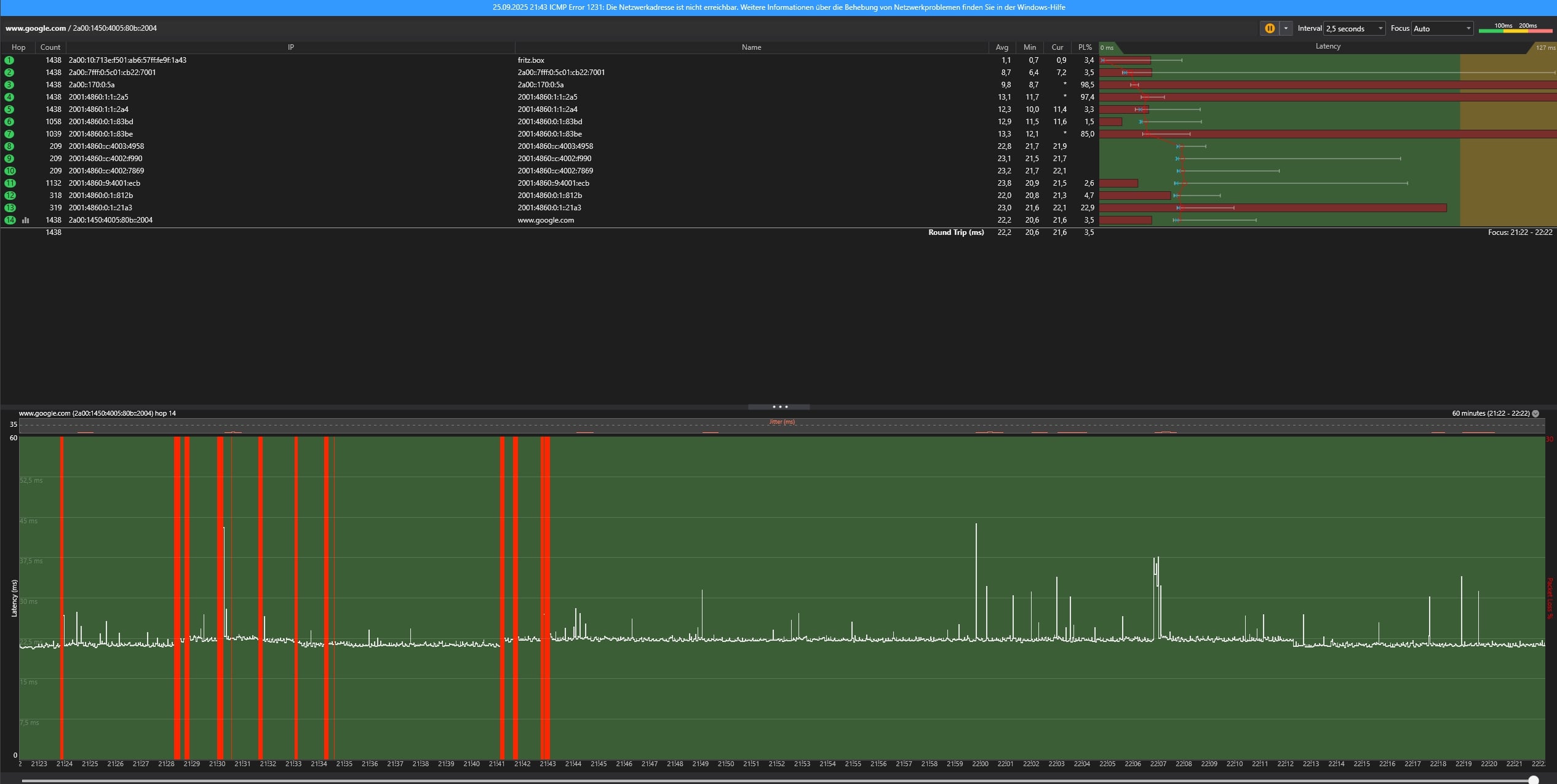Click the green hop 11 circle icon
The image size is (1557, 784).
(x=10, y=183)
